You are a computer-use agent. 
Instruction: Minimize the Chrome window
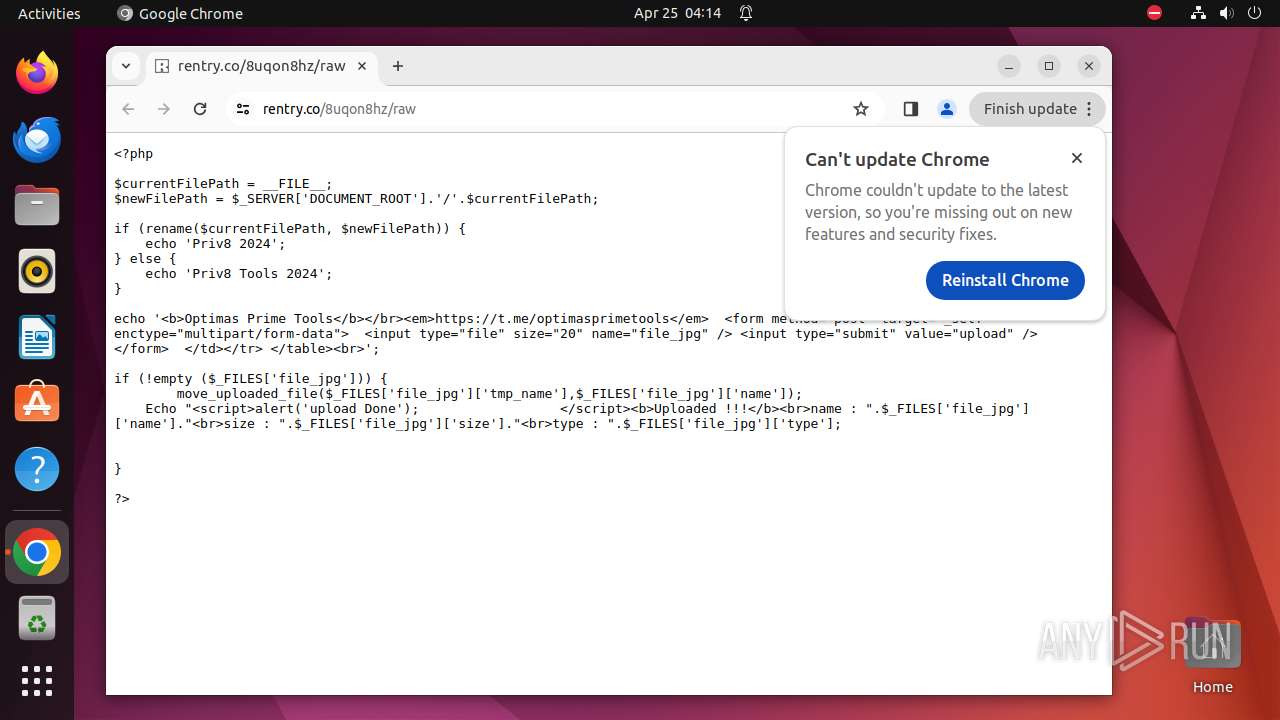1009,66
